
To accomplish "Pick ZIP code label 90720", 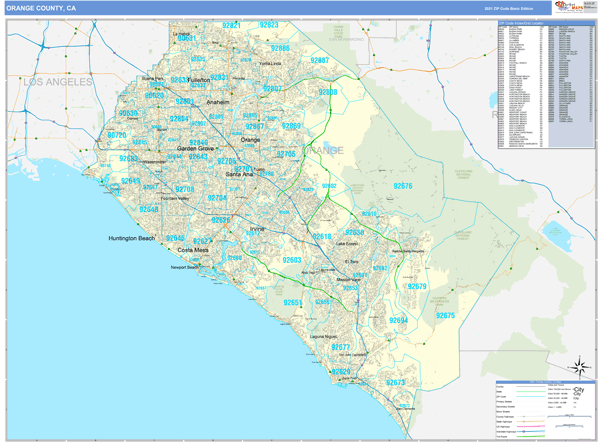I will (x=117, y=135).
